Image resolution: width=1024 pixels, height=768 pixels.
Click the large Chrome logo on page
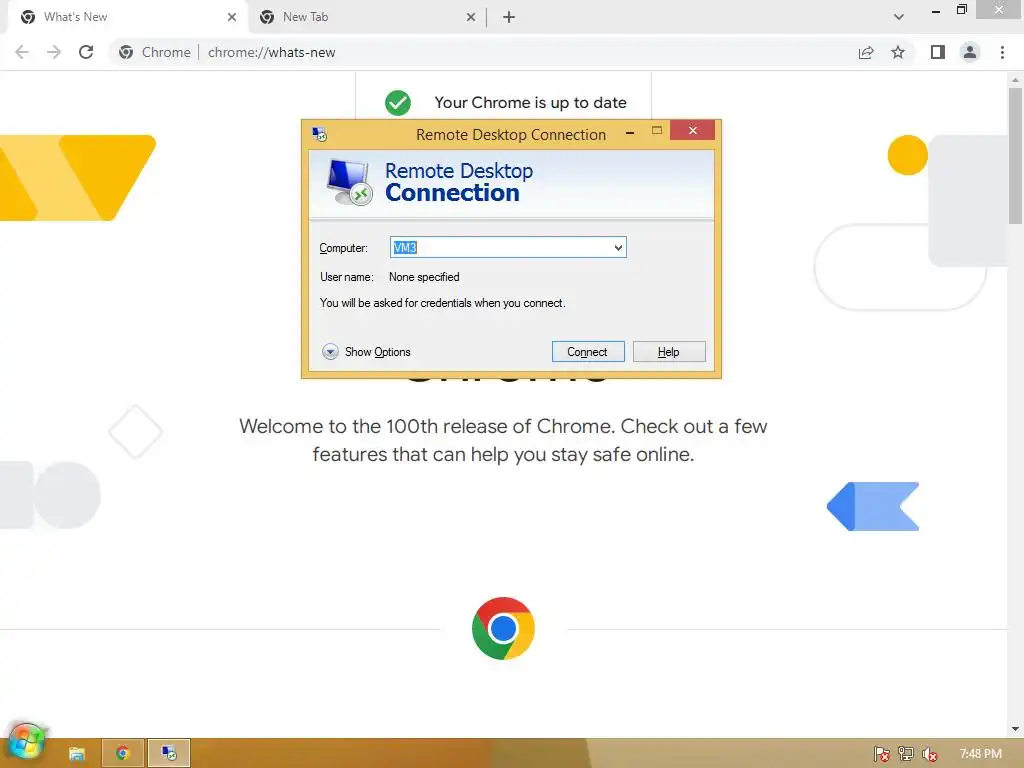503,628
